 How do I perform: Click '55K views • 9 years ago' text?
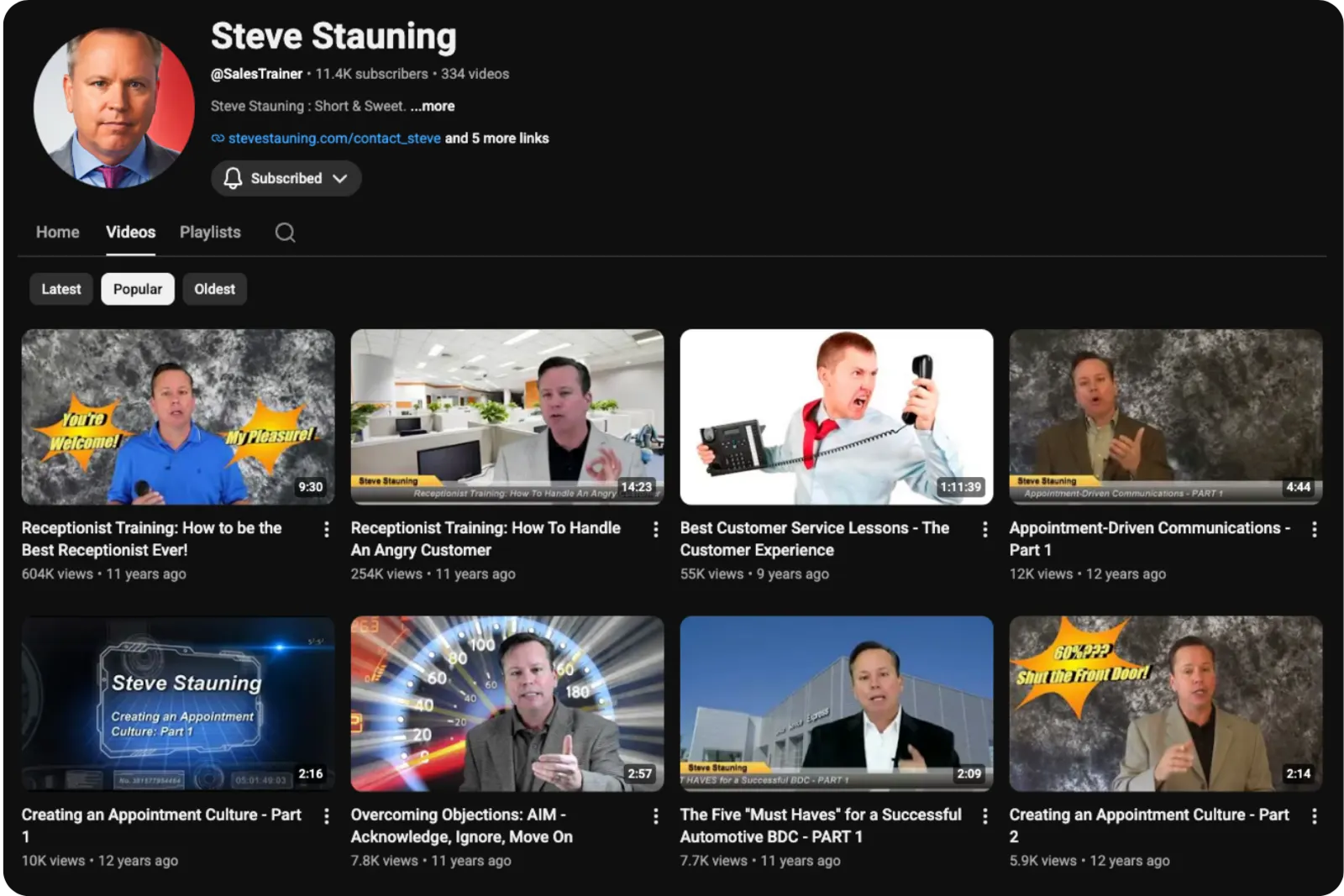(754, 574)
